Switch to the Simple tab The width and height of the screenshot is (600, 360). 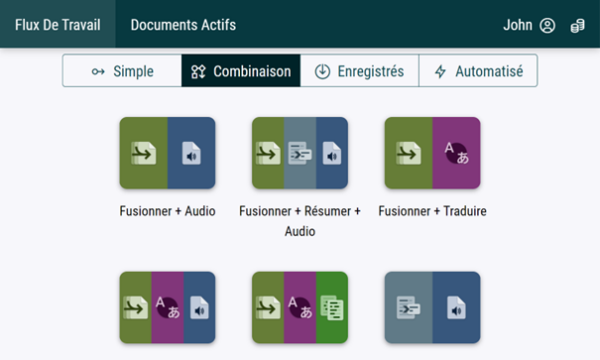pyautogui.click(x=122, y=71)
